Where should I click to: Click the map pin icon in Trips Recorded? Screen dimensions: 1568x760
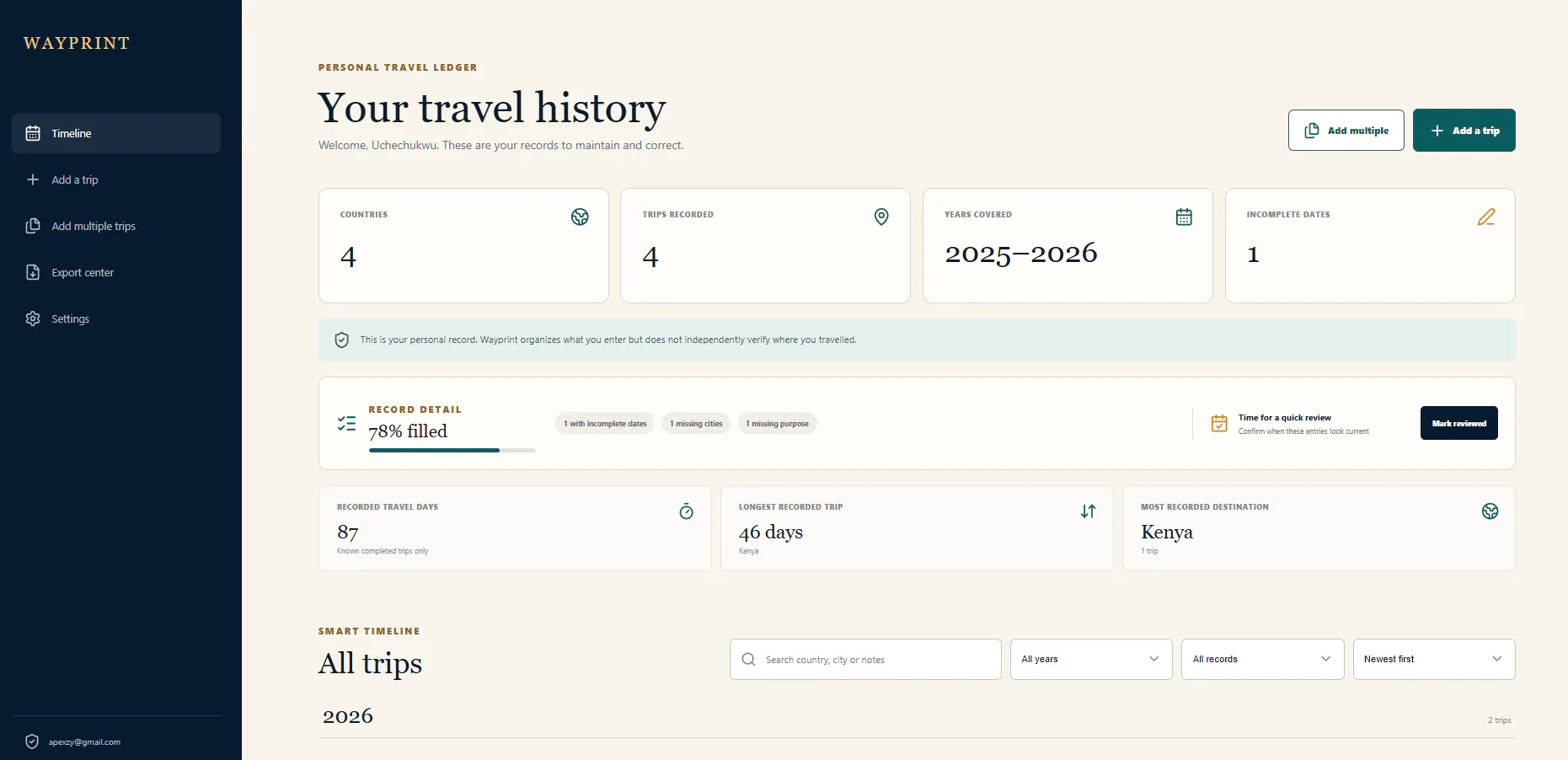tap(881, 217)
